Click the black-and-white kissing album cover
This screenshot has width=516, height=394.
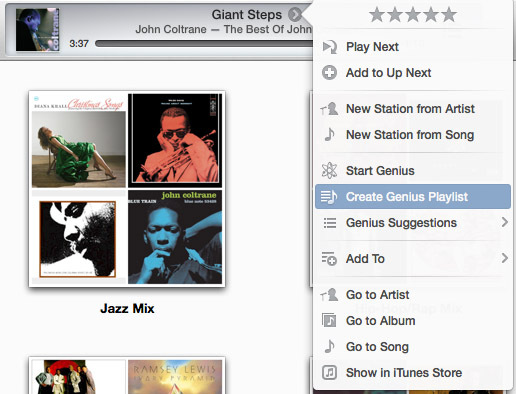click(x=78, y=239)
